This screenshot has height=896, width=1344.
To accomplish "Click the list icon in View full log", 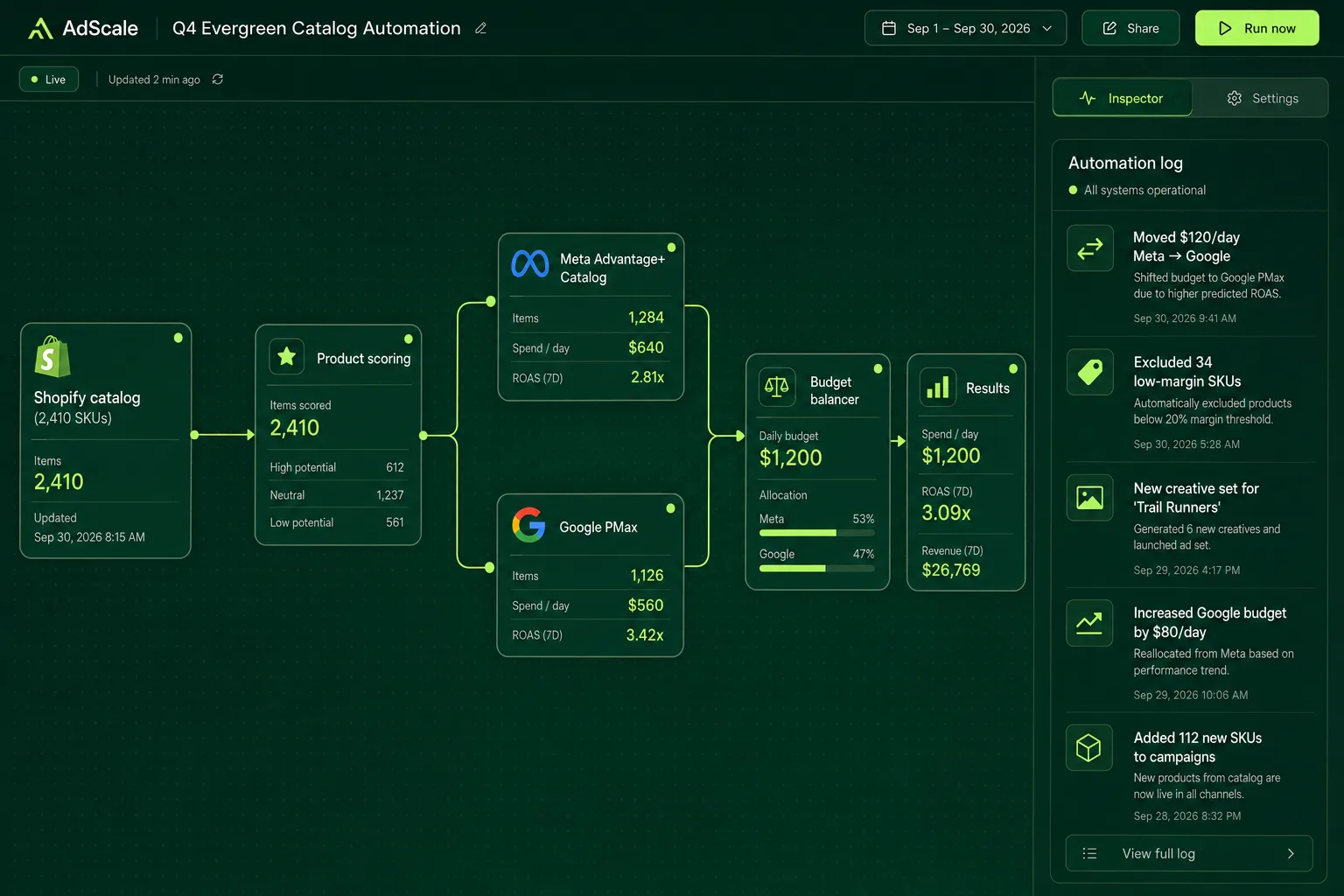I will (1089, 853).
